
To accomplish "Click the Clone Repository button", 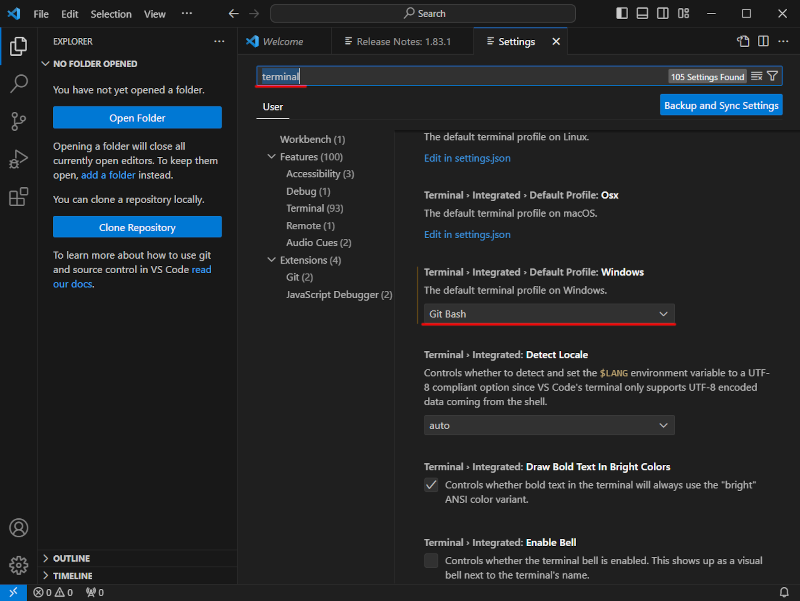I will [137, 227].
